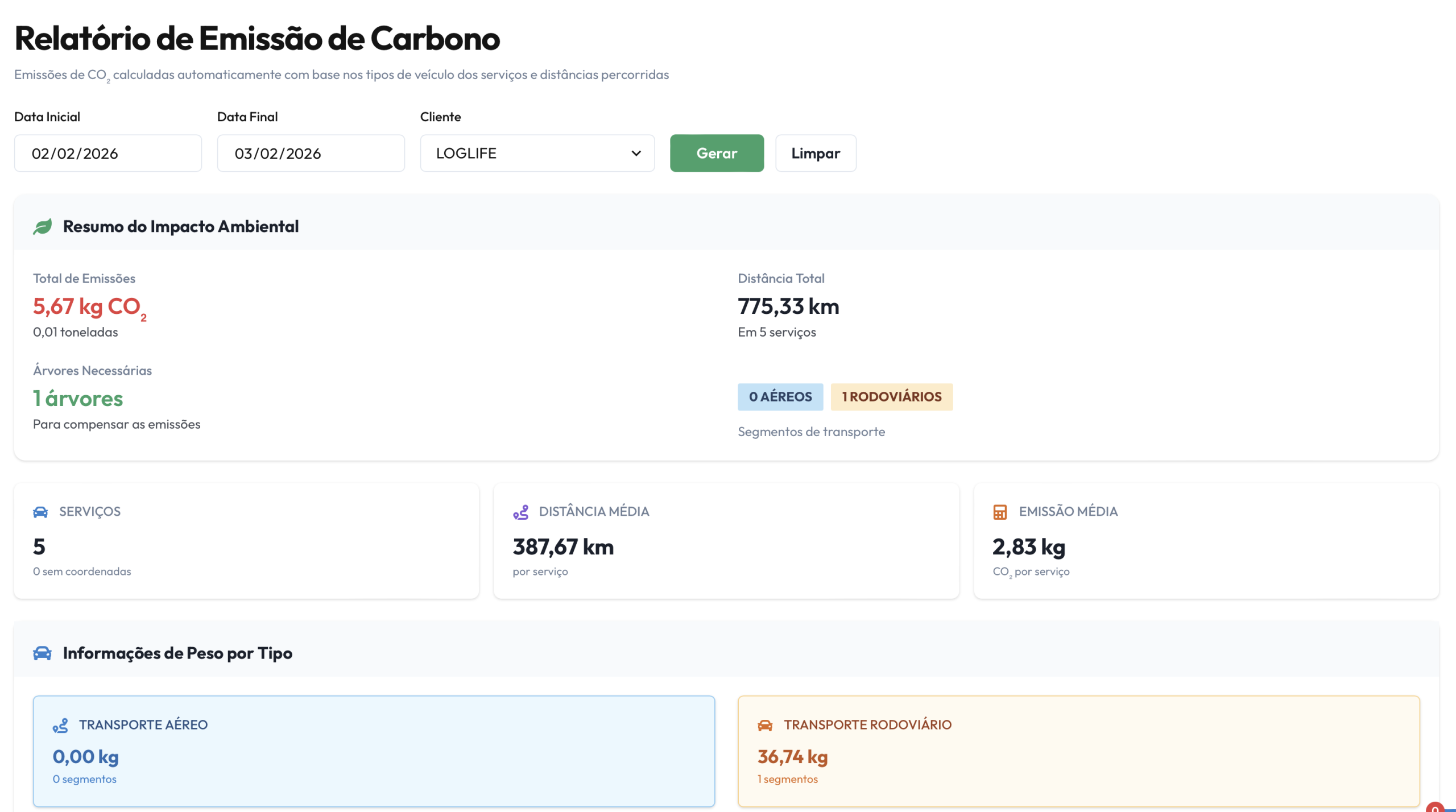This screenshot has width=1456, height=812.
Task: Click the Limpar button
Action: pyautogui.click(x=816, y=153)
